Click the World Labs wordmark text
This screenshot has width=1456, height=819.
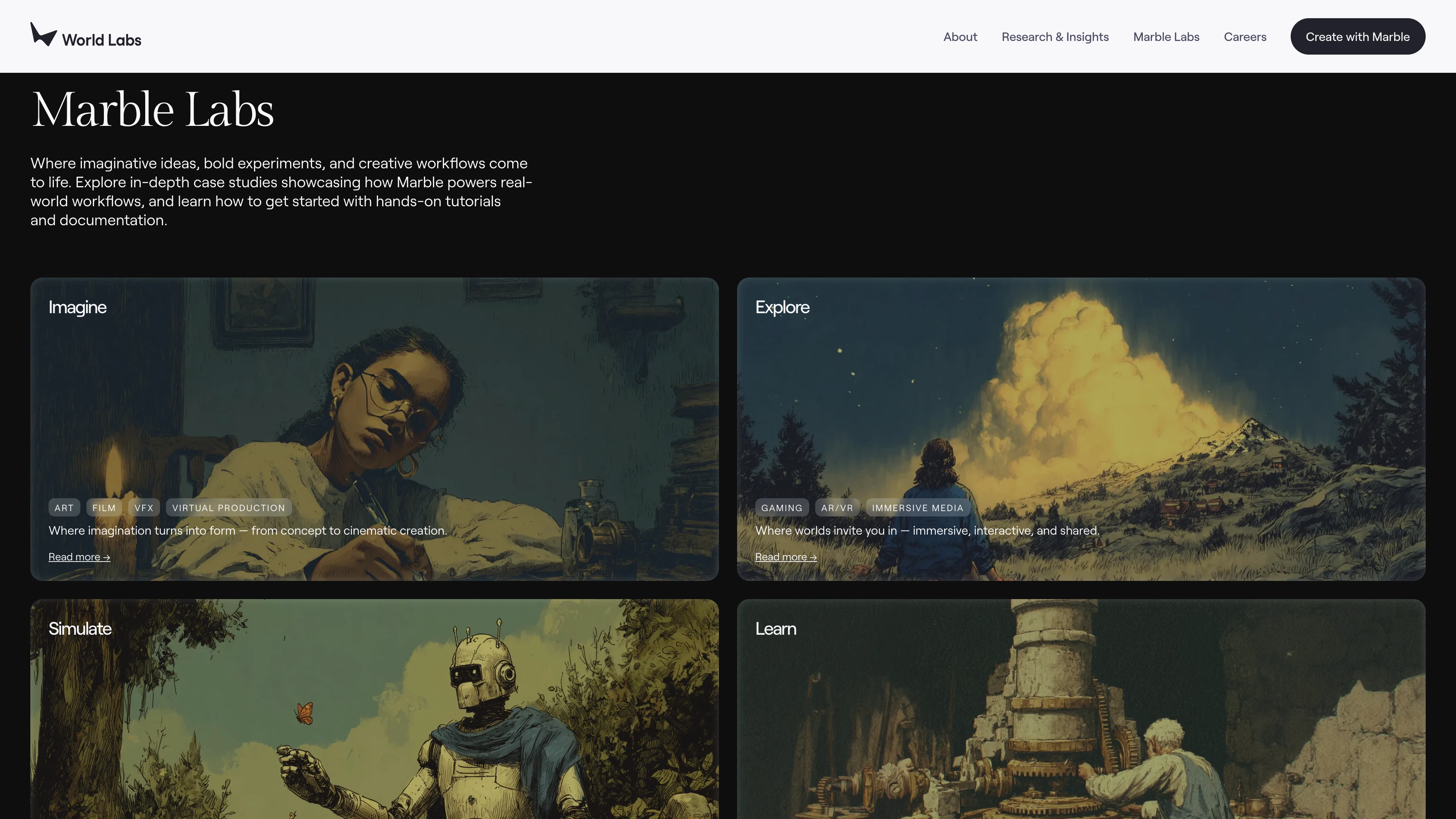[102, 40]
